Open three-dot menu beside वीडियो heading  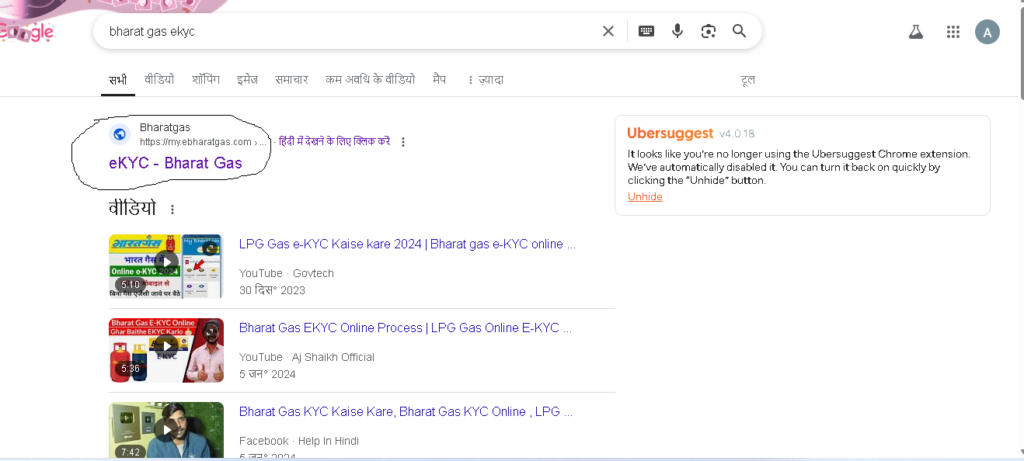click(172, 210)
